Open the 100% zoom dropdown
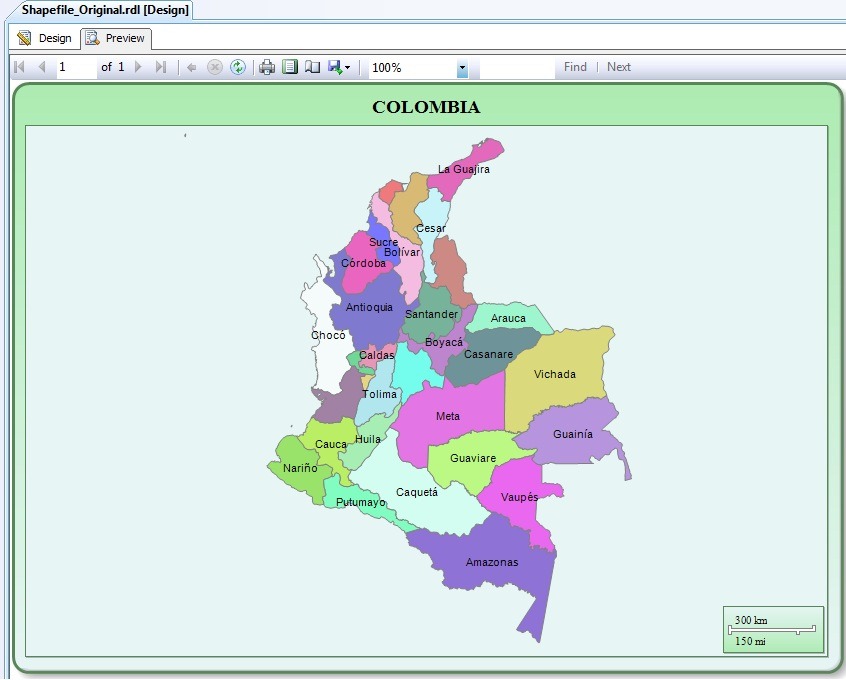846x680 pixels. pyautogui.click(x=462, y=69)
